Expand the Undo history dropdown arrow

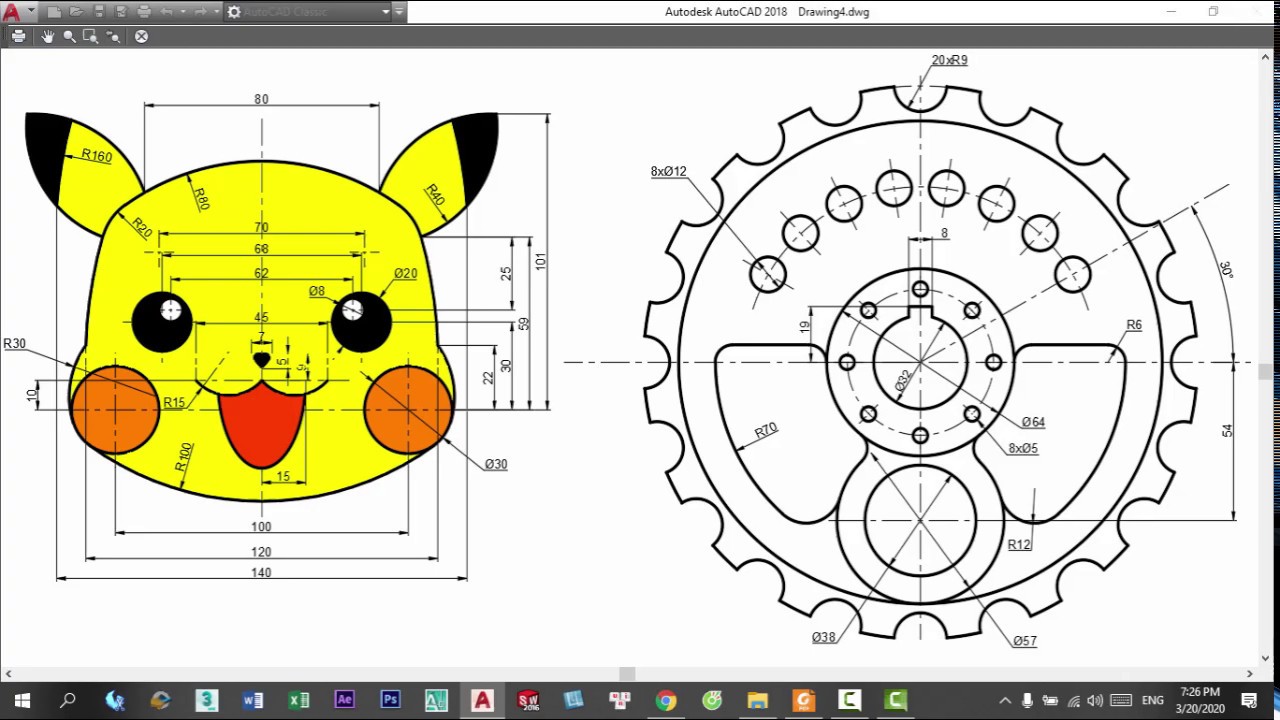(183, 12)
